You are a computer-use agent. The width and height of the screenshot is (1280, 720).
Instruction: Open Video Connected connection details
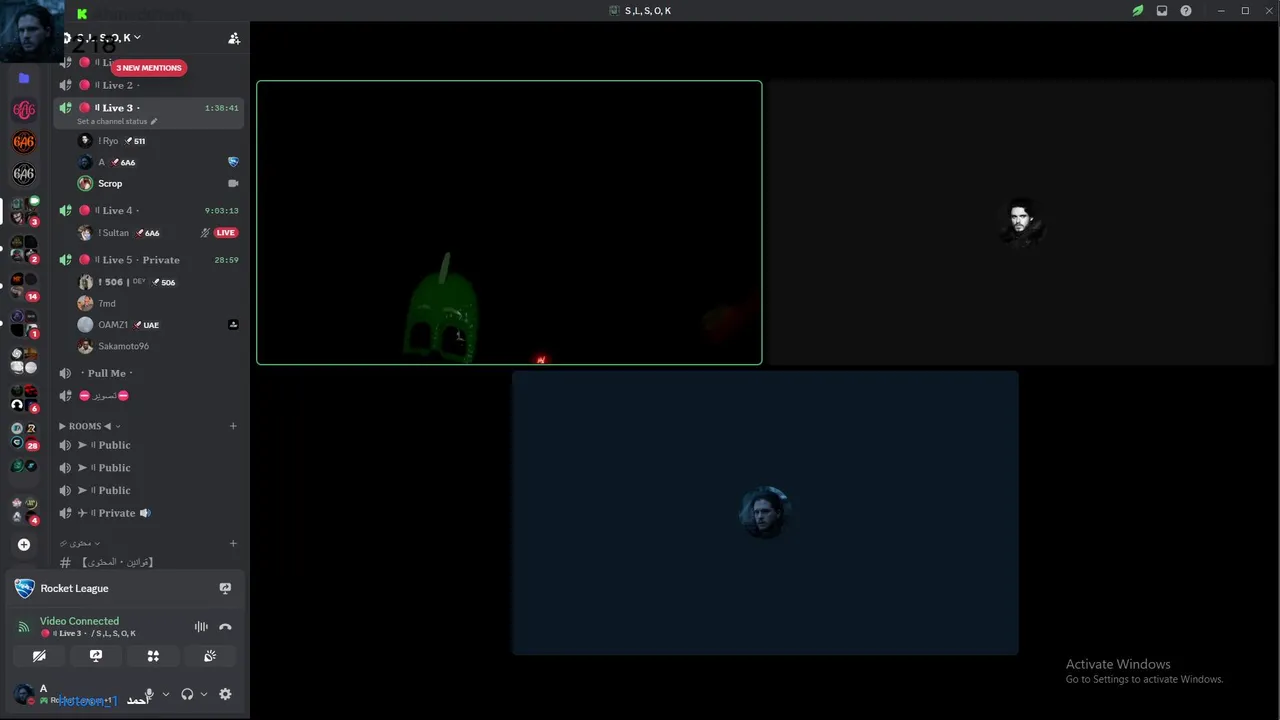(79, 621)
